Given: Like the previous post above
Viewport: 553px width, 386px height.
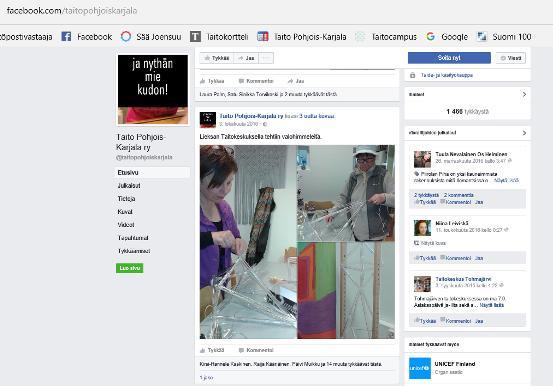Looking at the screenshot, I should click(x=212, y=81).
